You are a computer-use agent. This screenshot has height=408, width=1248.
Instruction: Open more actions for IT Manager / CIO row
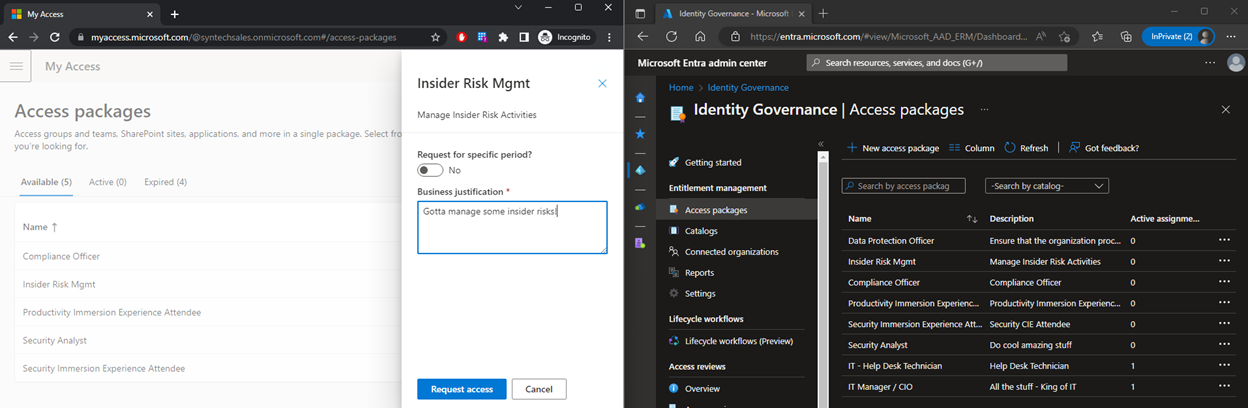1224,387
